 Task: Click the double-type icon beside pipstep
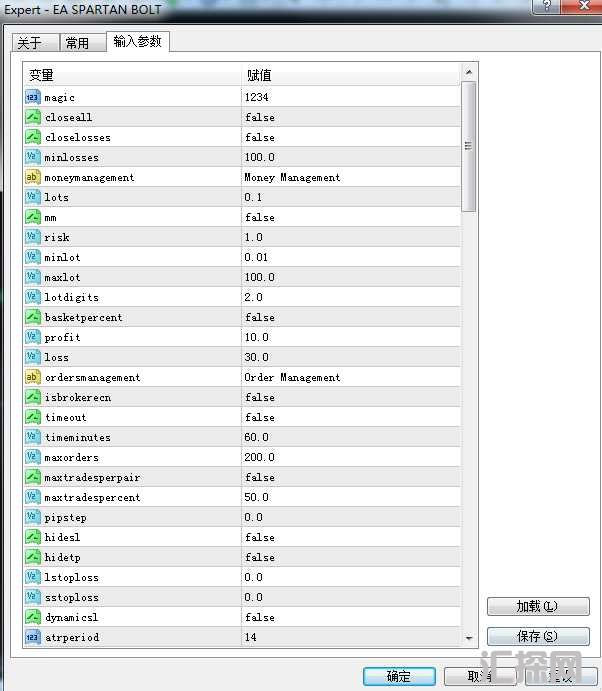click(x=33, y=517)
